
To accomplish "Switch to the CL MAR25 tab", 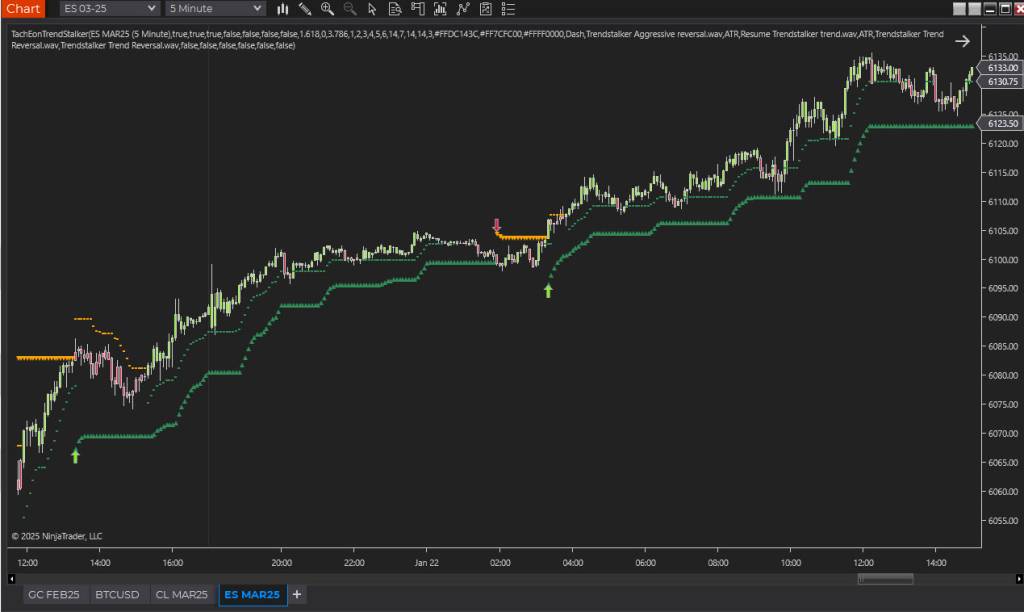I will point(182,595).
